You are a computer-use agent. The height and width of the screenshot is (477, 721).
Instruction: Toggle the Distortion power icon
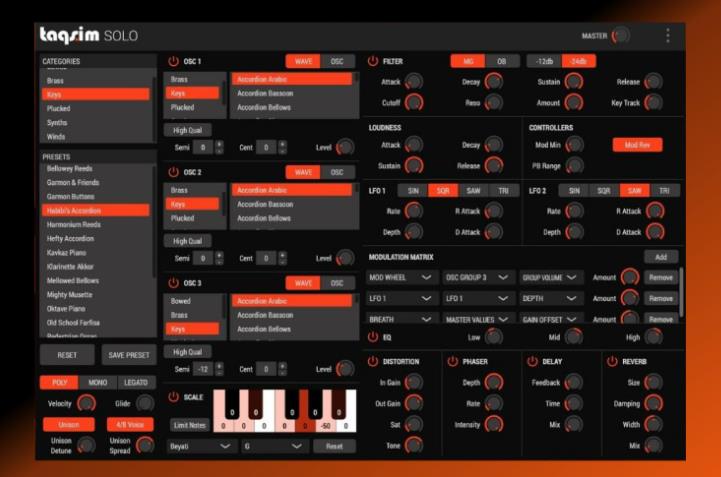pyautogui.click(x=373, y=362)
